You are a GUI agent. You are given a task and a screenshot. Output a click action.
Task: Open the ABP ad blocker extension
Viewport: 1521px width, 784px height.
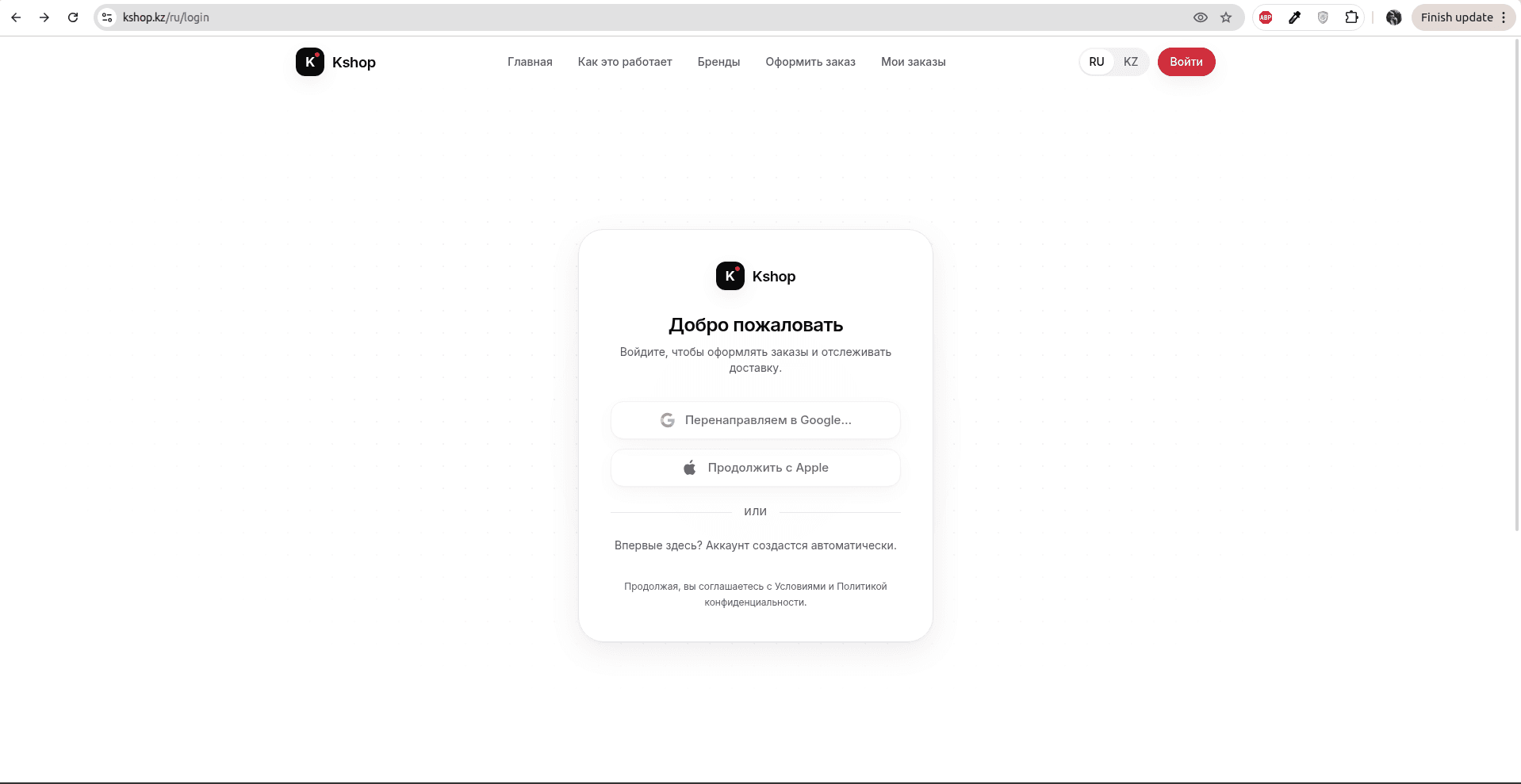coord(1266,17)
